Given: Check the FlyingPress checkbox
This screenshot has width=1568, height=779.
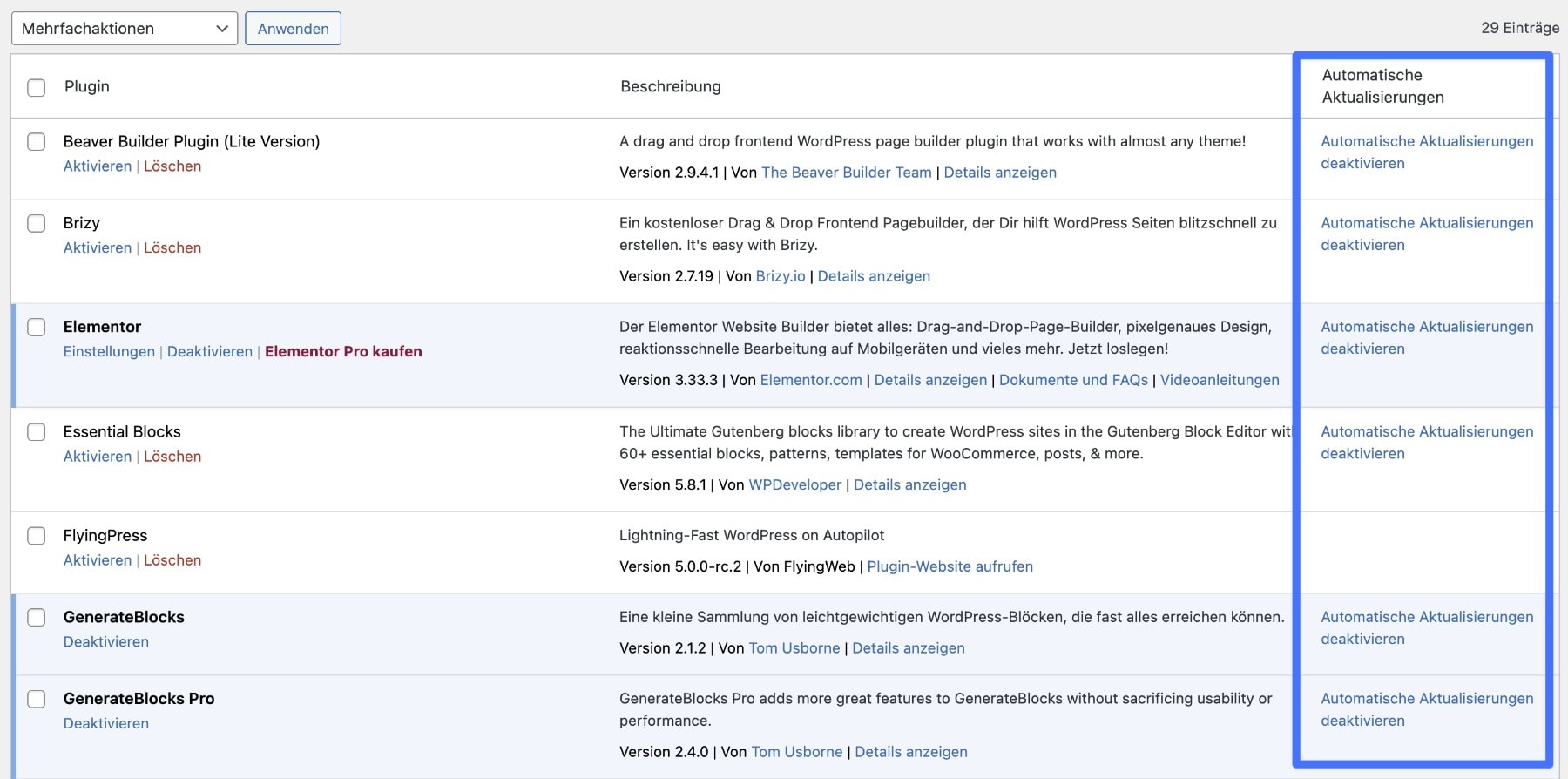Looking at the screenshot, I should [37, 536].
